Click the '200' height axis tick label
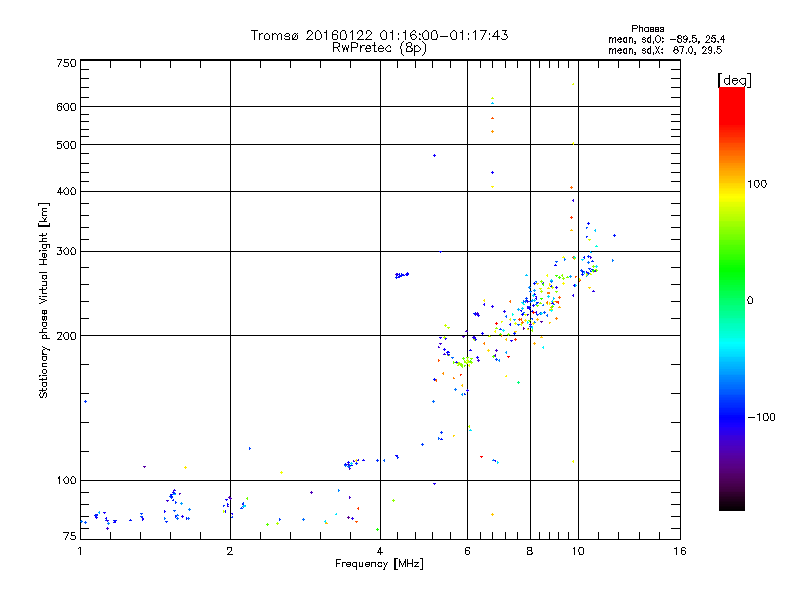The width and height of the screenshot is (800, 600). (x=66, y=336)
